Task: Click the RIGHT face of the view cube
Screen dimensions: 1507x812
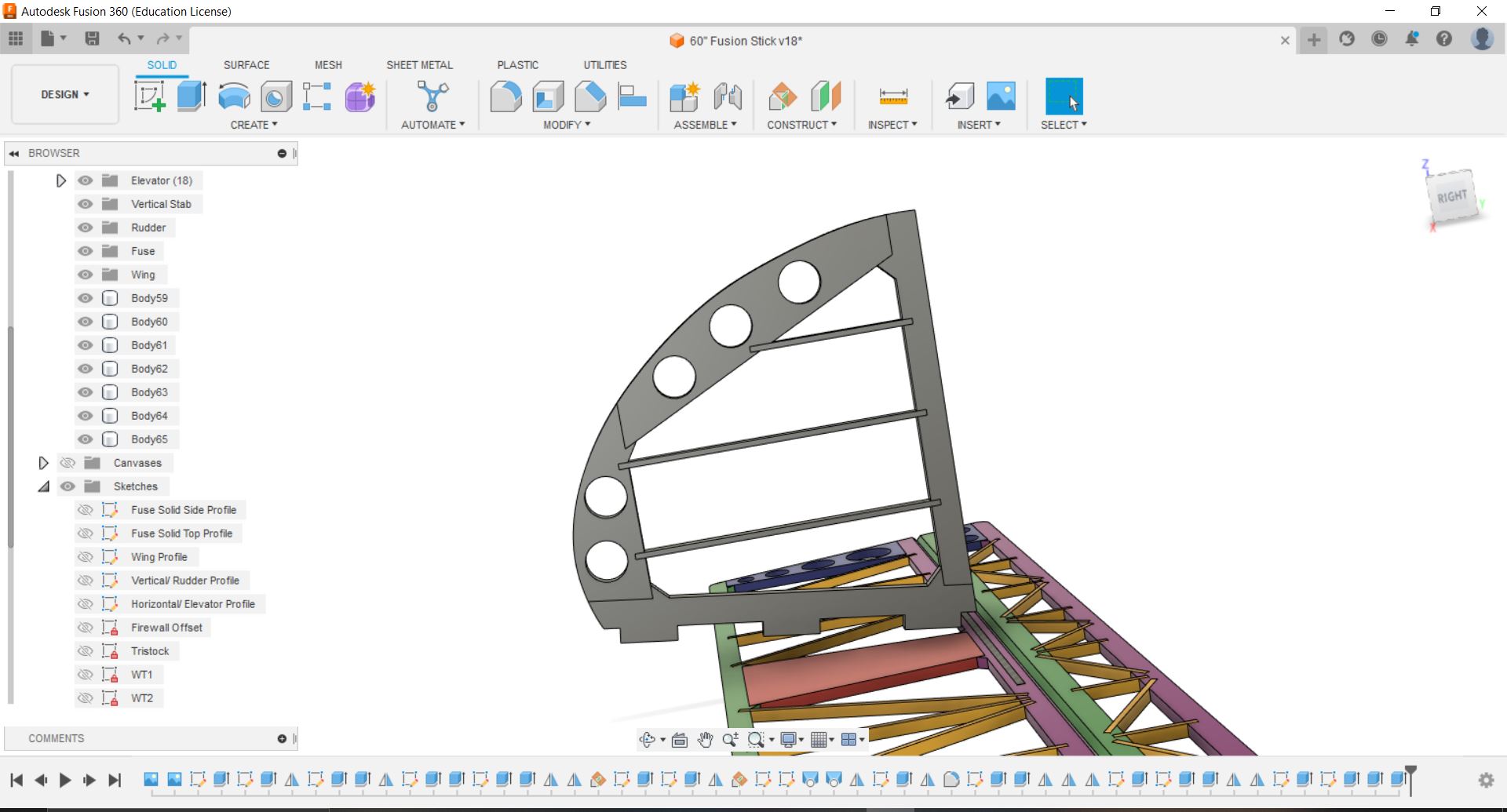Action: point(1452,197)
